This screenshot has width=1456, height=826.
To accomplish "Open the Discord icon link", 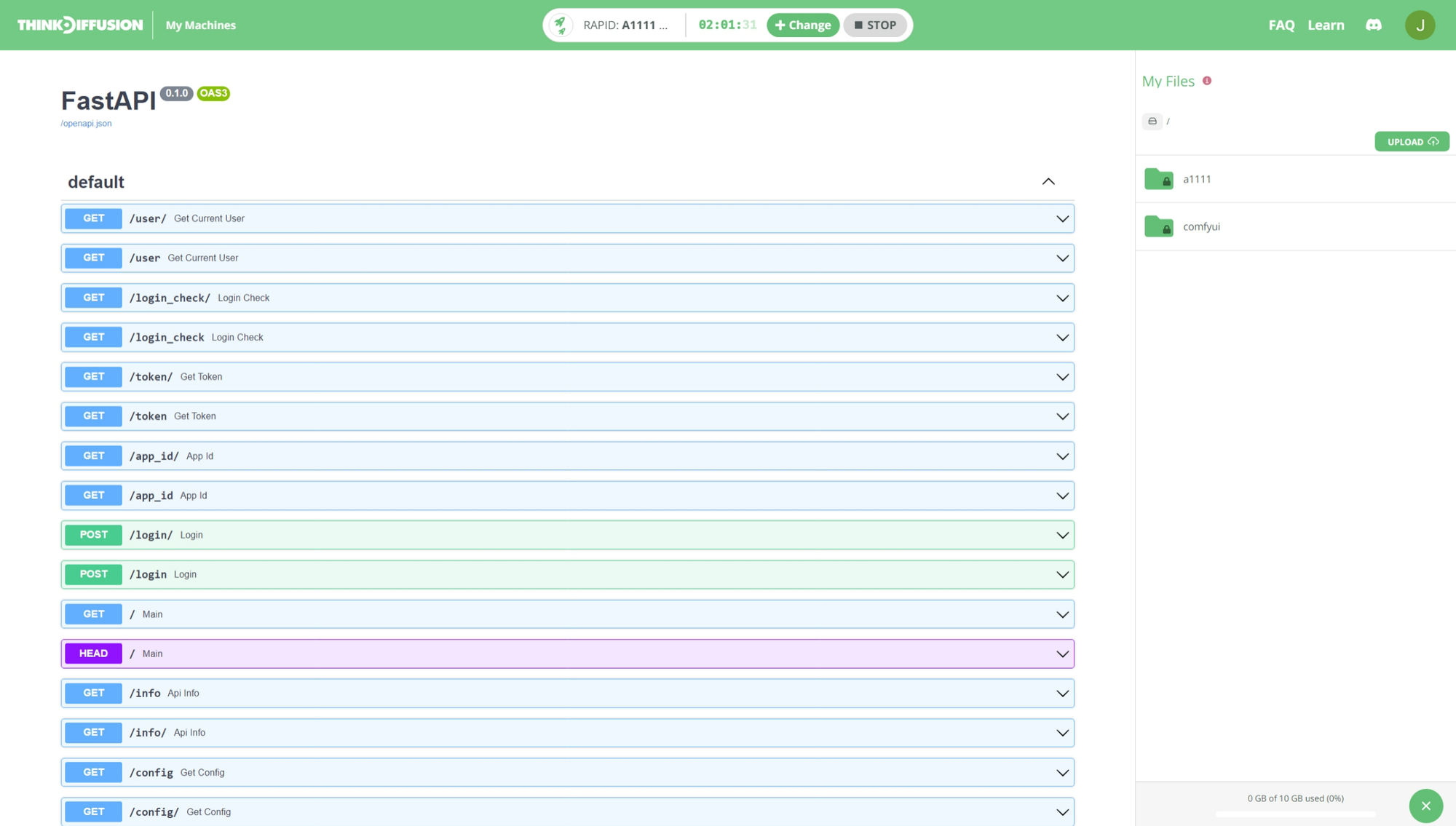I will (x=1373, y=25).
